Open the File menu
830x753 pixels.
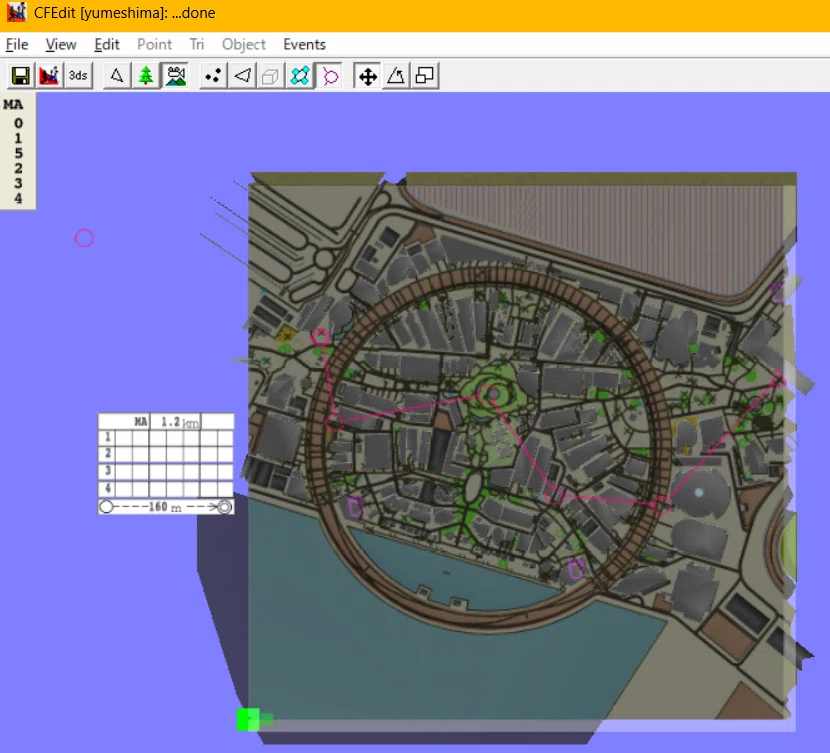point(17,44)
